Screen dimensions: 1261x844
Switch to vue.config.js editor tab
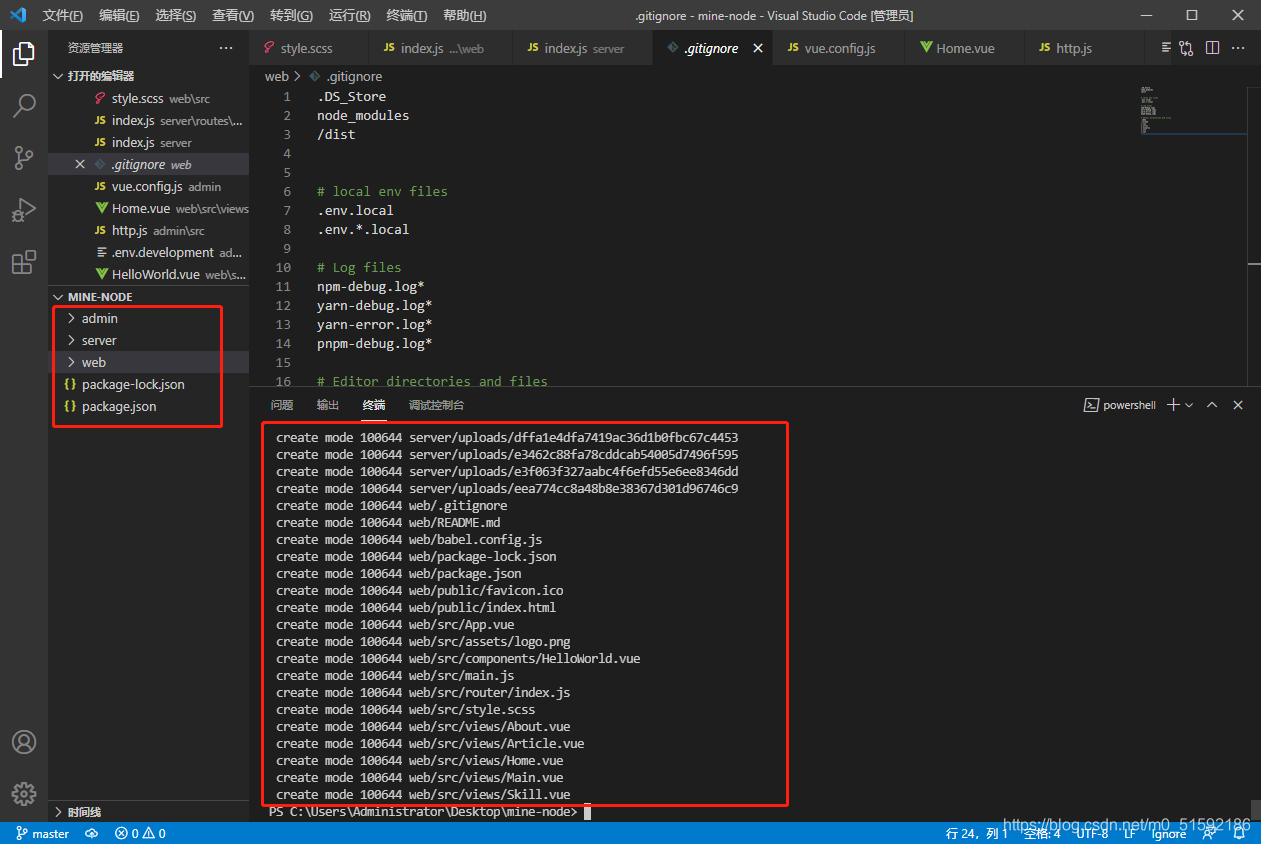[838, 48]
